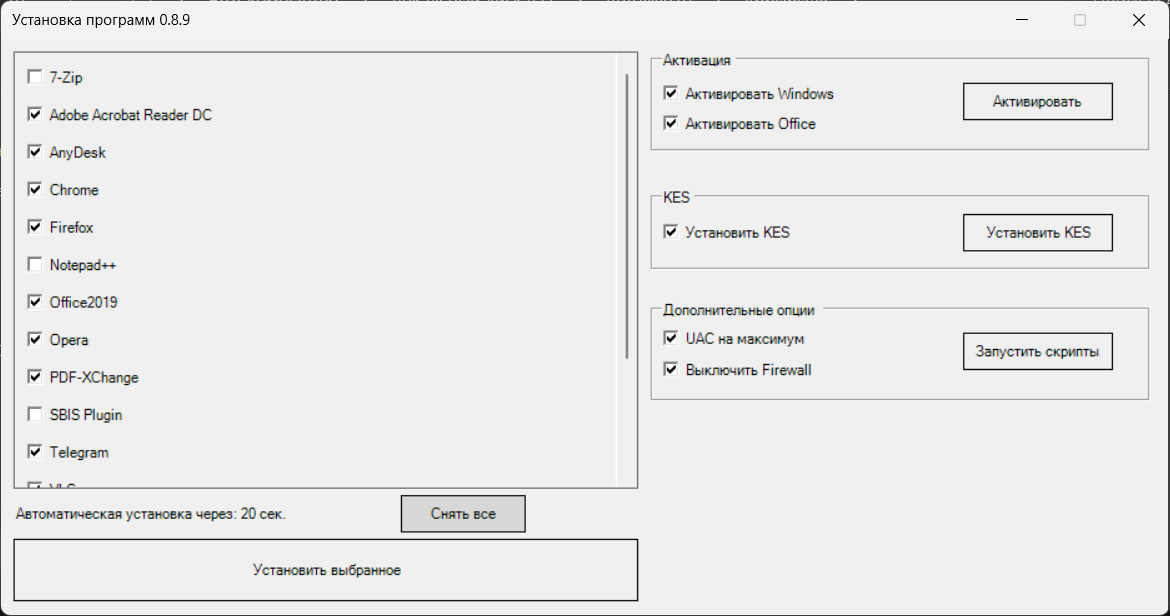Toggle Активировать Windows checkbox

point(670,93)
